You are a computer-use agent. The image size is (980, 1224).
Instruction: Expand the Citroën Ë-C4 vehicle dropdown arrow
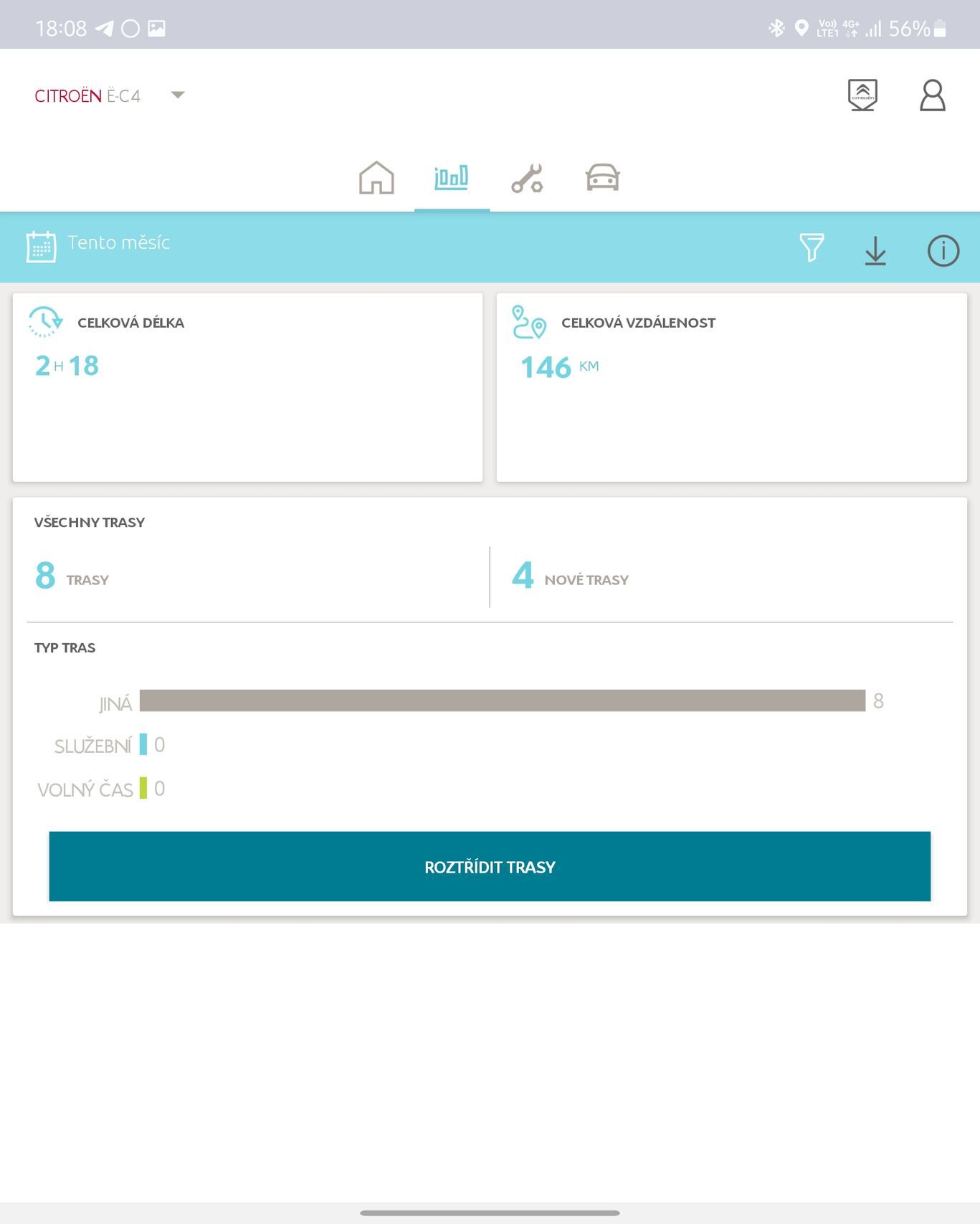[178, 95]
